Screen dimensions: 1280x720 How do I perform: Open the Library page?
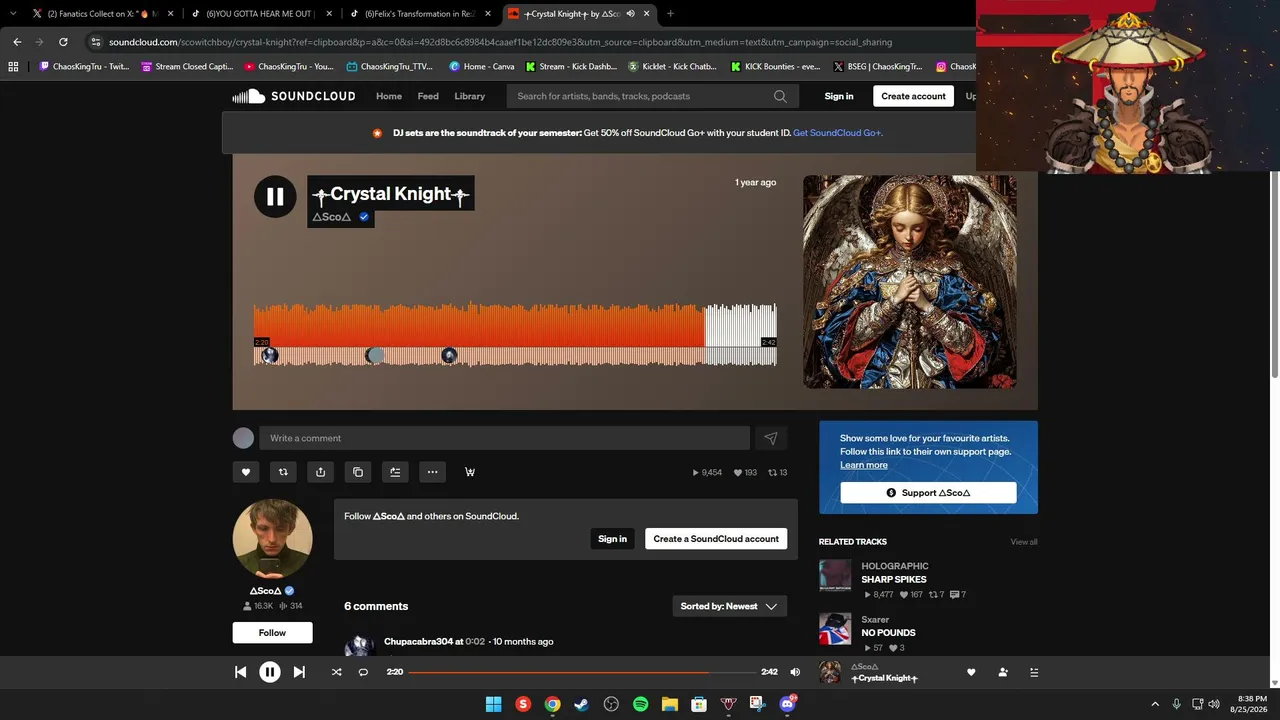469,96
